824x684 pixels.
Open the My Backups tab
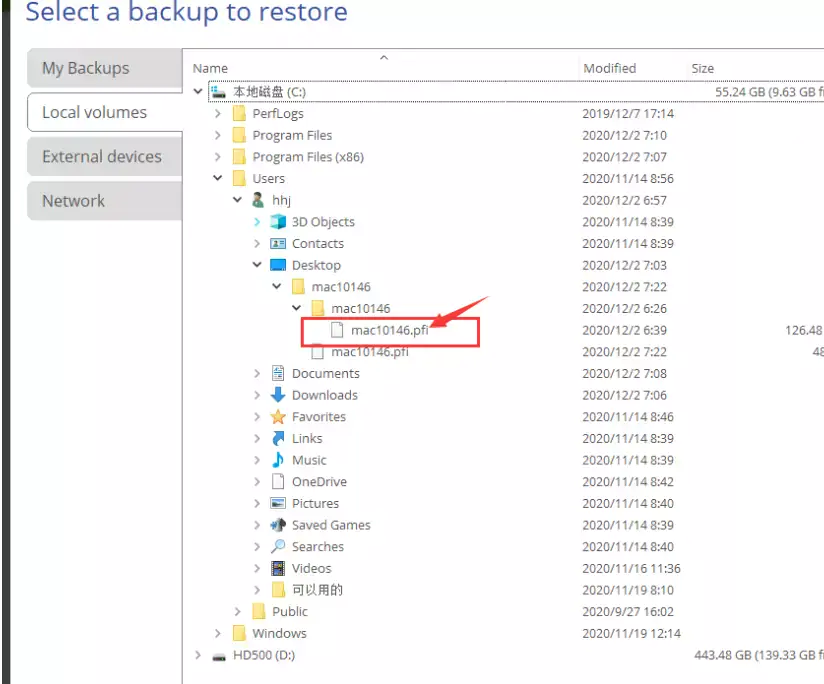point(105,68)
